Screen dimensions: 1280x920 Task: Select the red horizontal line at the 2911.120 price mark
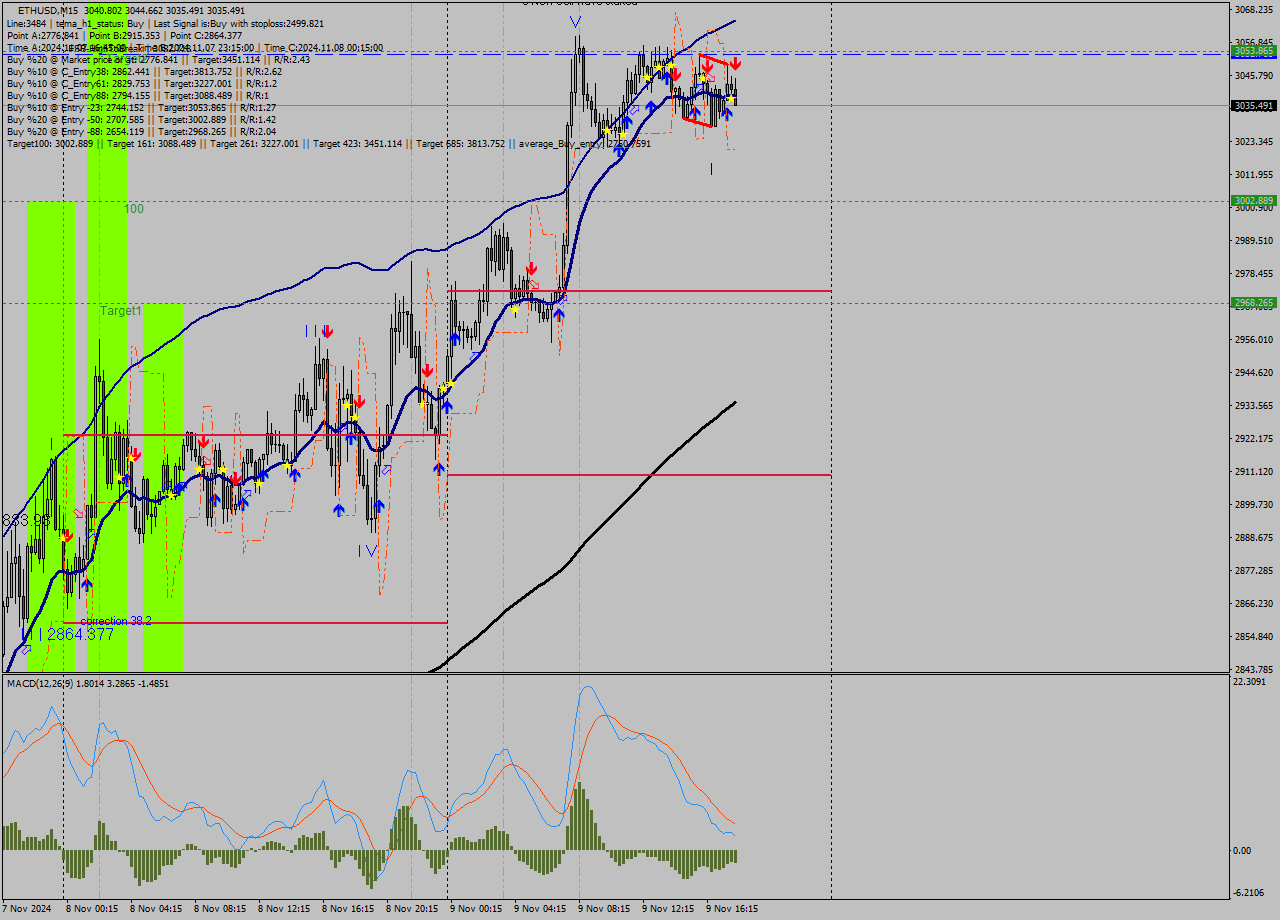(x=640, y=474)
